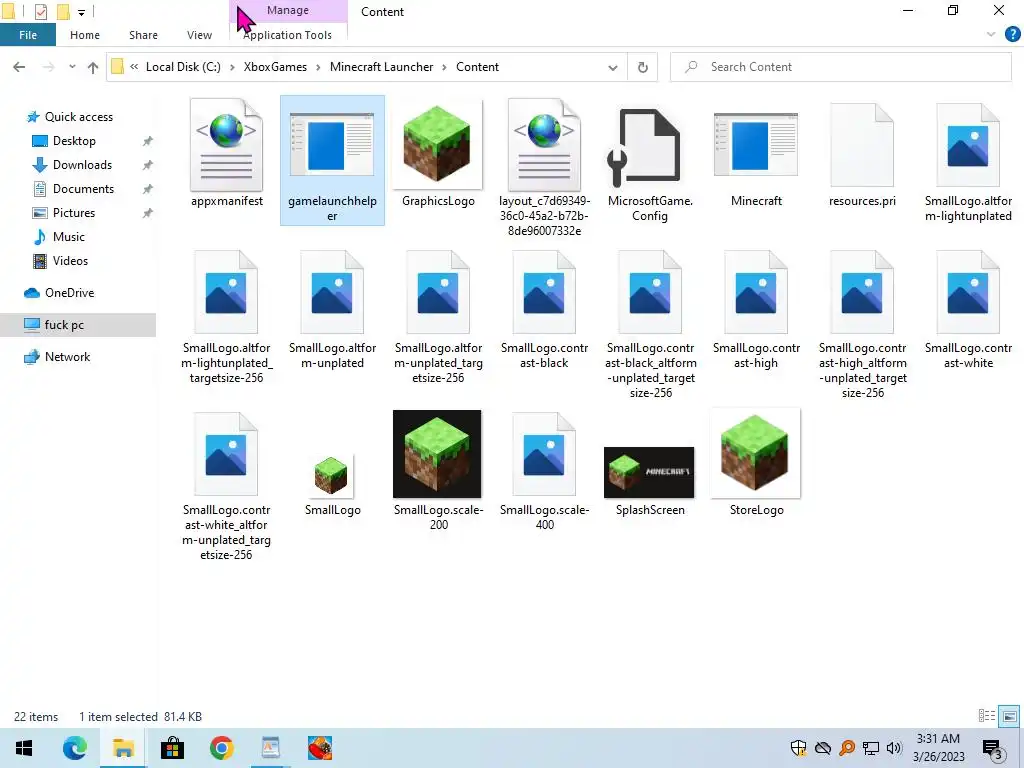Open the Application Tools tab

[287, 35]
